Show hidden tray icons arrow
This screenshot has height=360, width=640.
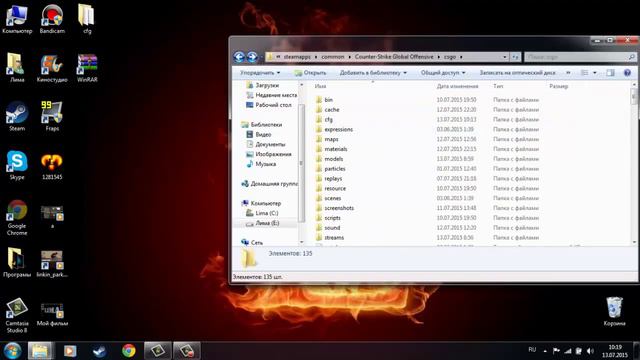[x=545, y=351]
